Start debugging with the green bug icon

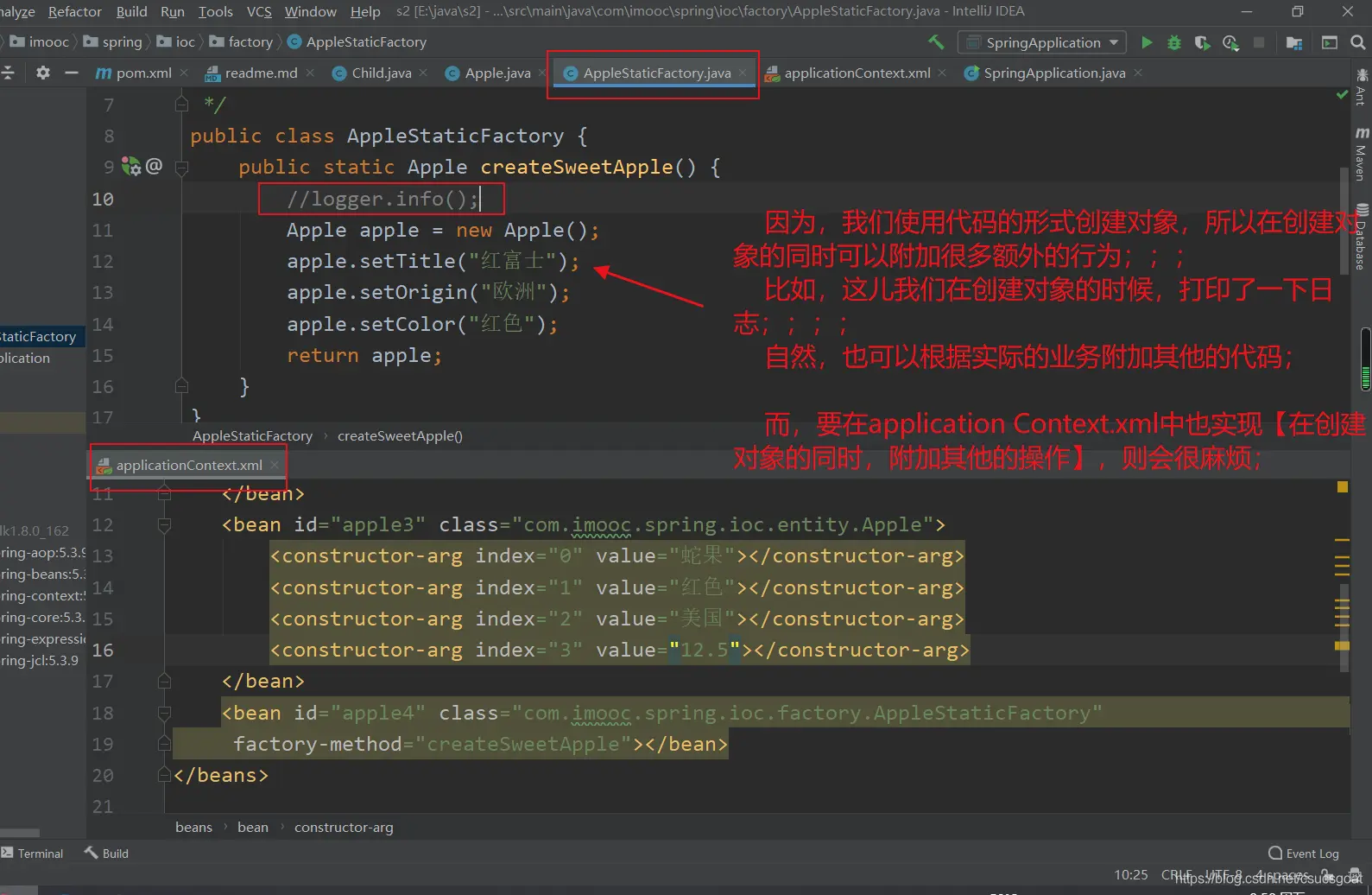(x=1173, y=42)
